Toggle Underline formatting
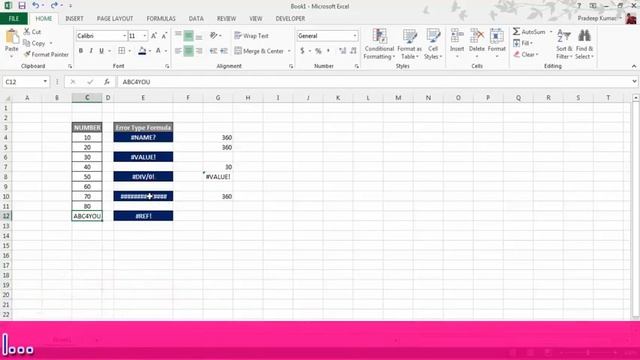Viewport: 640px width, 360px height. (x=101, y=51)
